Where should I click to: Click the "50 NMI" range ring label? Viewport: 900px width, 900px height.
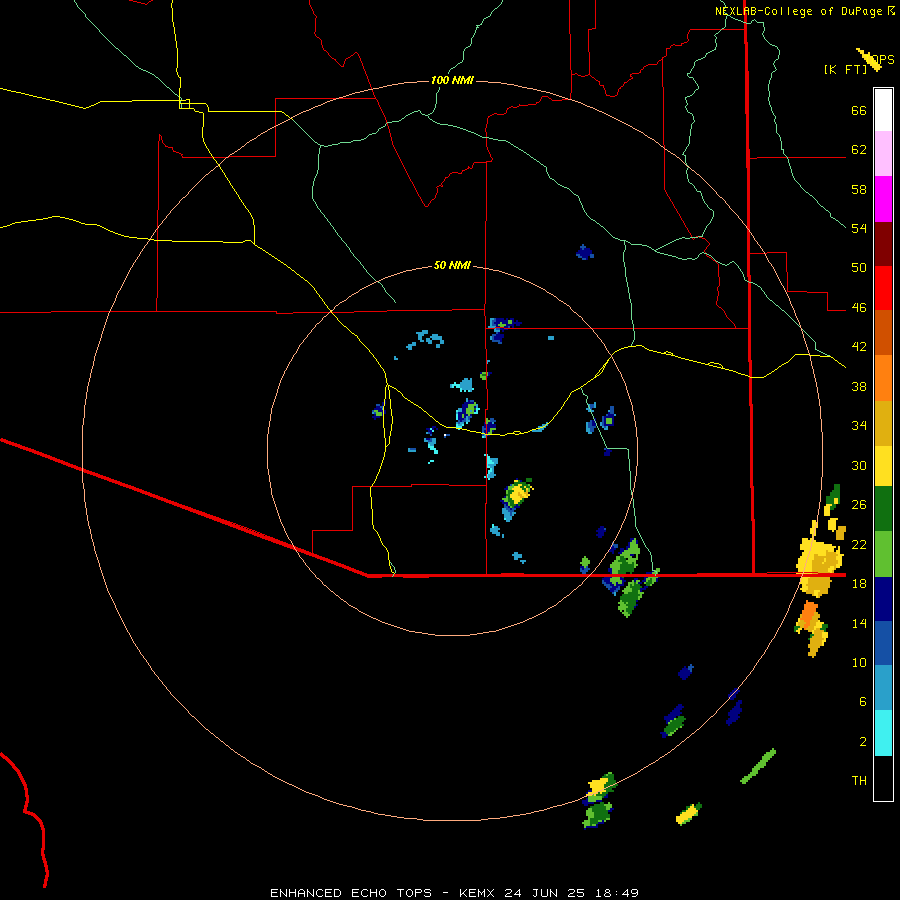[x=452, y=265]
